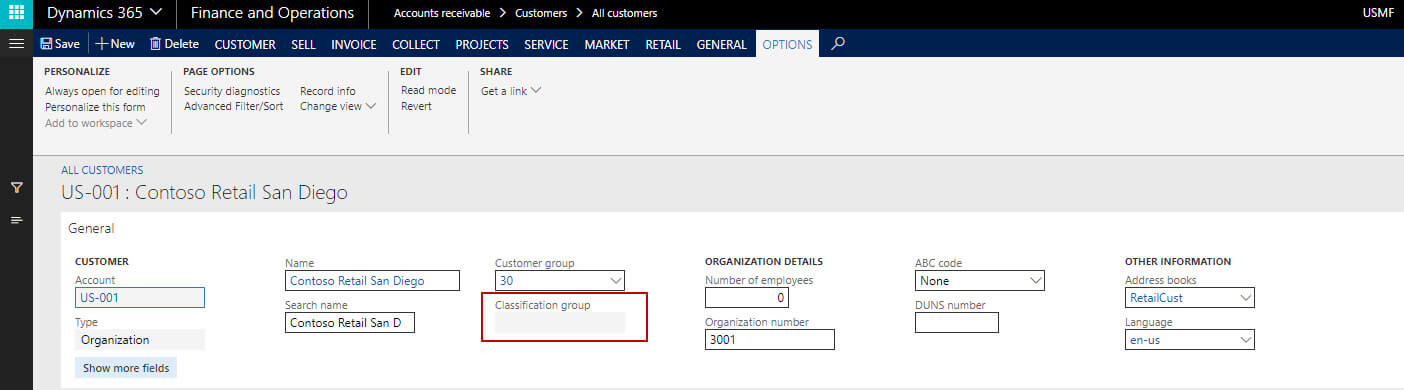Open the search magnifier in action bar
Screen dimensions: 1404x390
[x=838, y=44]
